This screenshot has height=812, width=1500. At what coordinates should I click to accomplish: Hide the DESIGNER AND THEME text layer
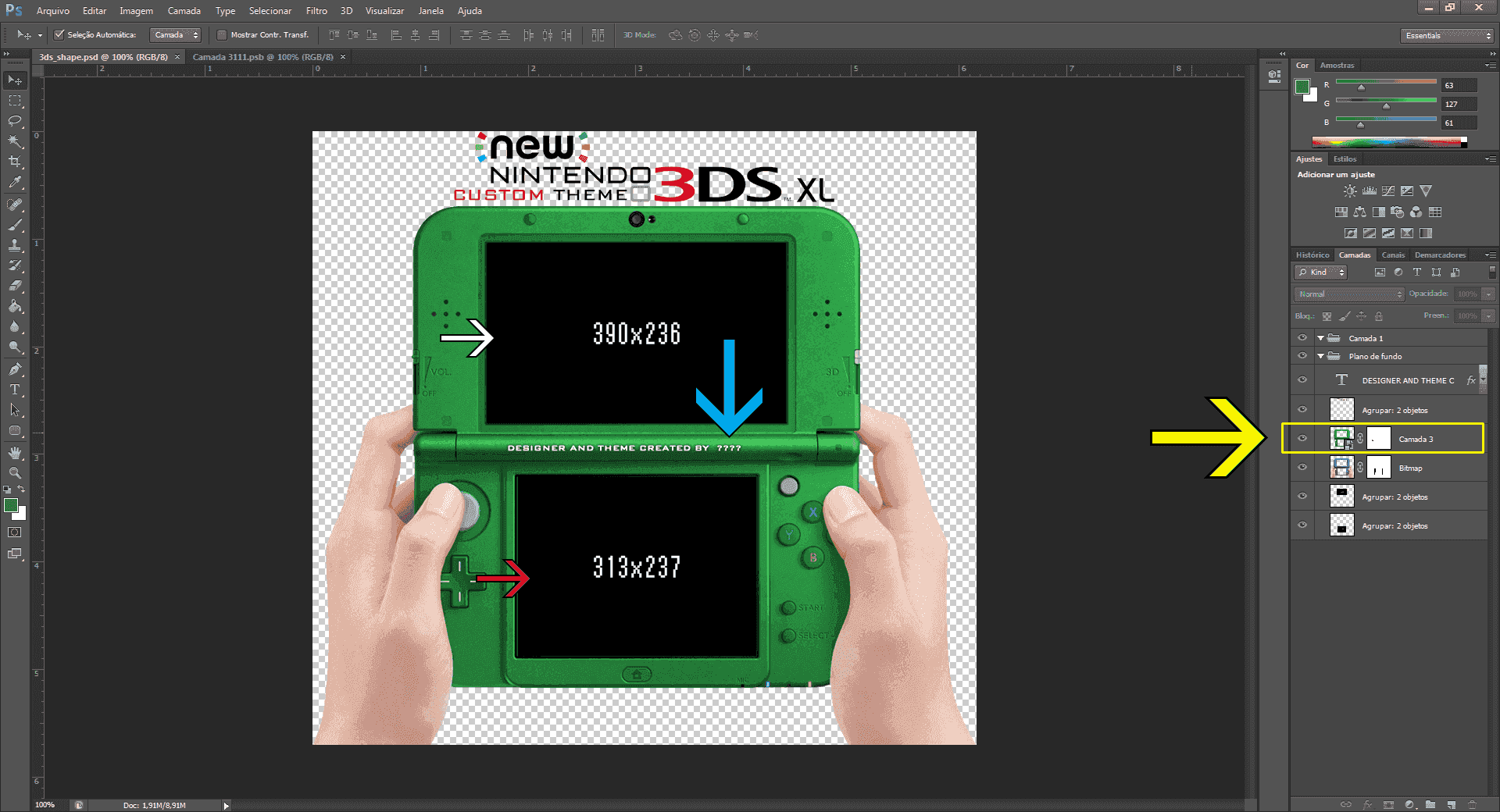(1302, 380)
